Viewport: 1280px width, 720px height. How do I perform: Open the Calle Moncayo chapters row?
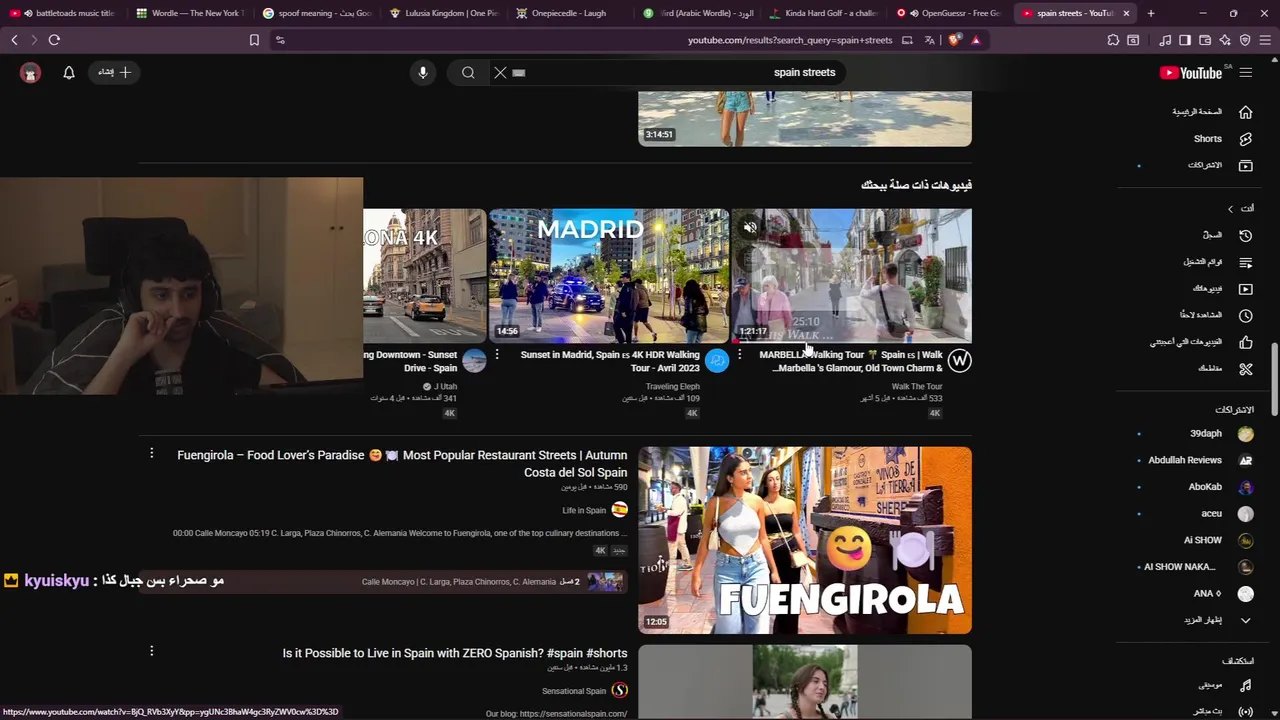[384, 582]
